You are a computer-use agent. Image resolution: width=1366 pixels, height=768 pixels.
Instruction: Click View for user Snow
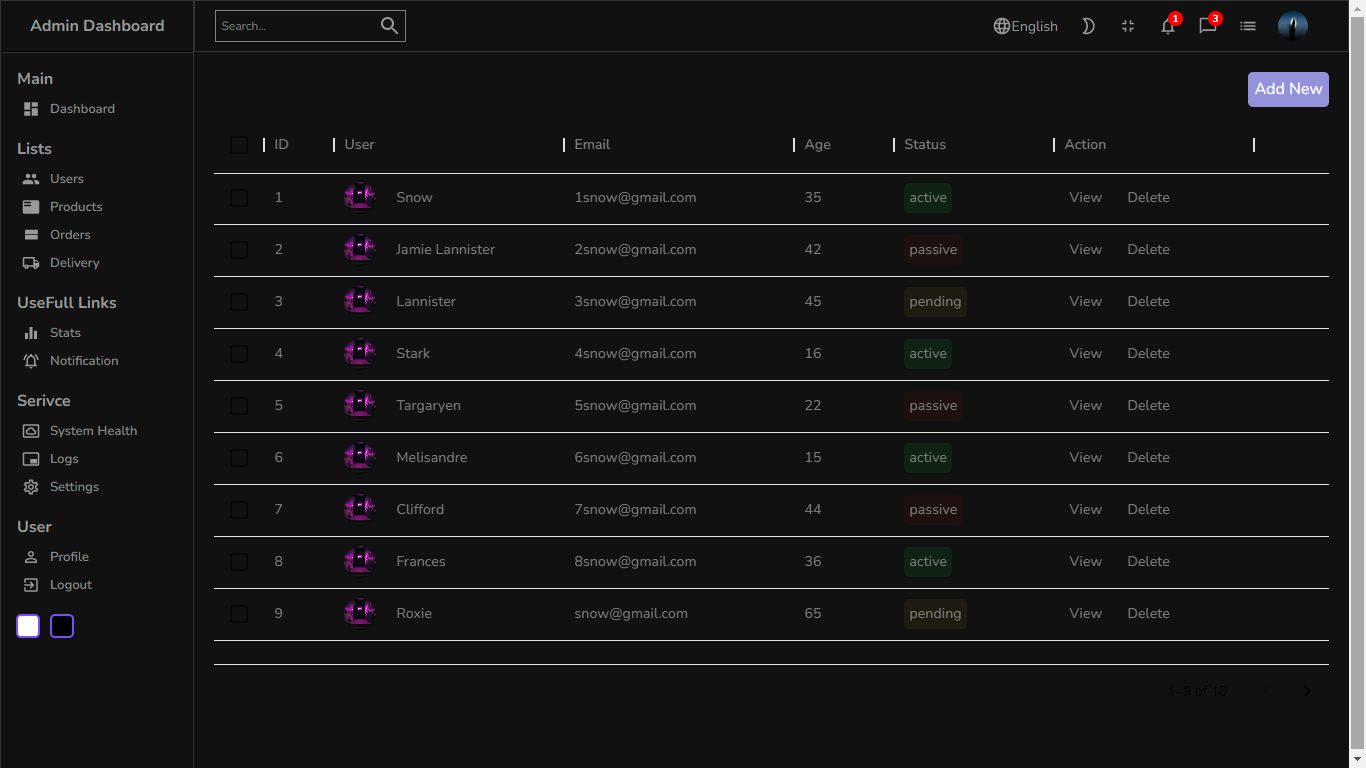1085,197
